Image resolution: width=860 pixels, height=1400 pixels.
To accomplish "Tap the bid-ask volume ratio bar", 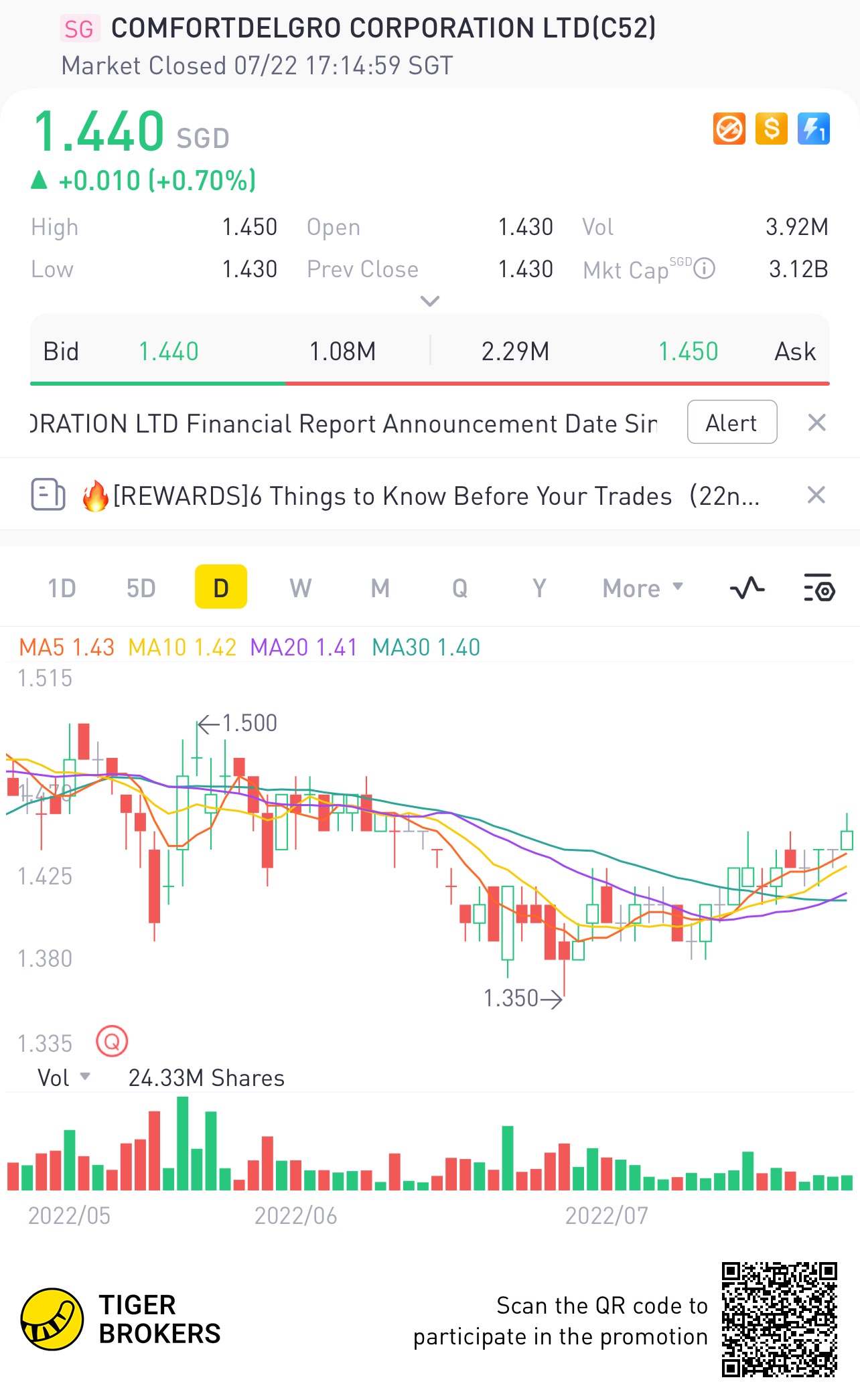I will point(430,384).
